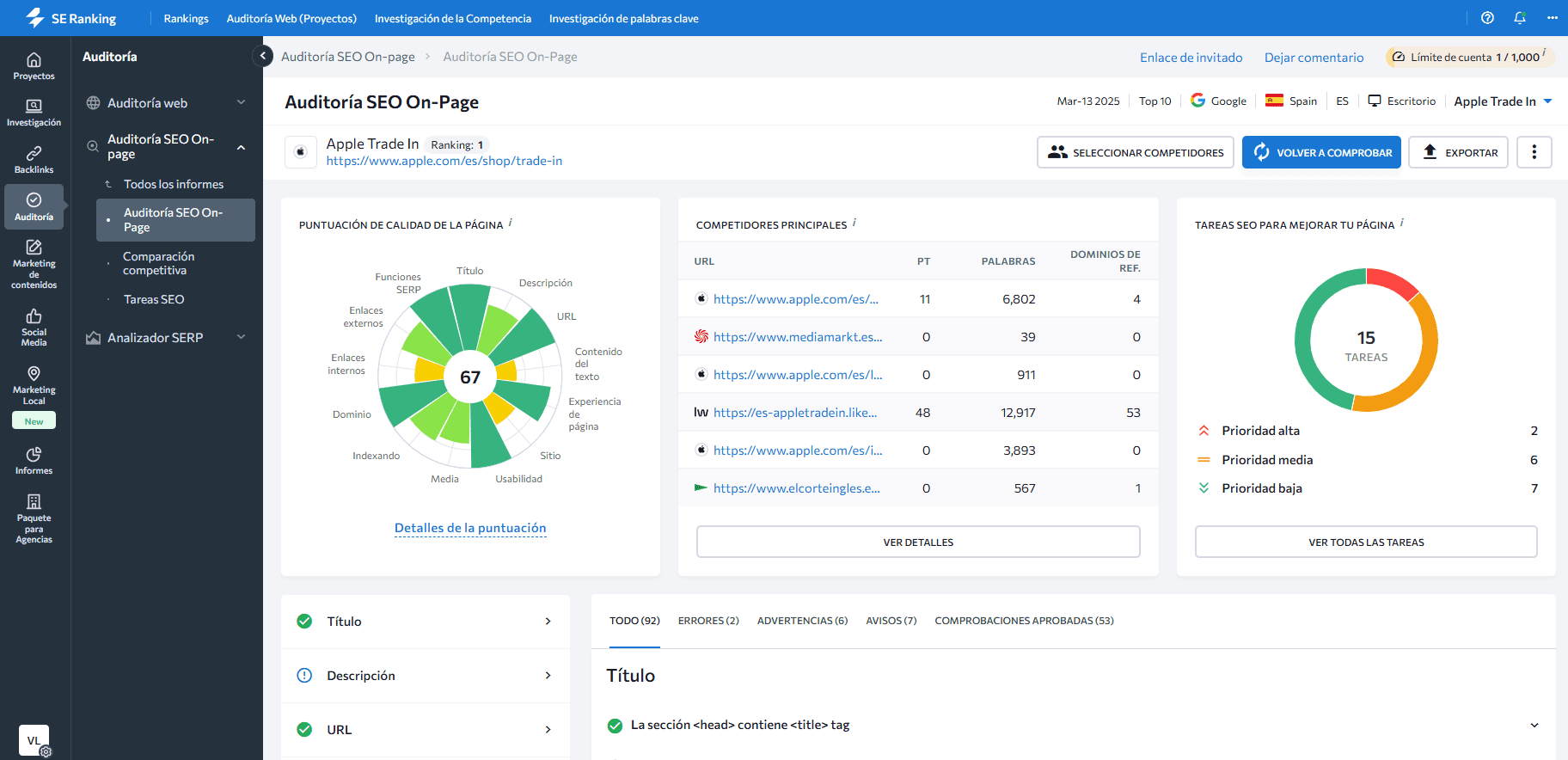The width and height of the screenshot is (1568, 760).
Task: Open Investigación in the left sidebar
Action: point(34,113)
